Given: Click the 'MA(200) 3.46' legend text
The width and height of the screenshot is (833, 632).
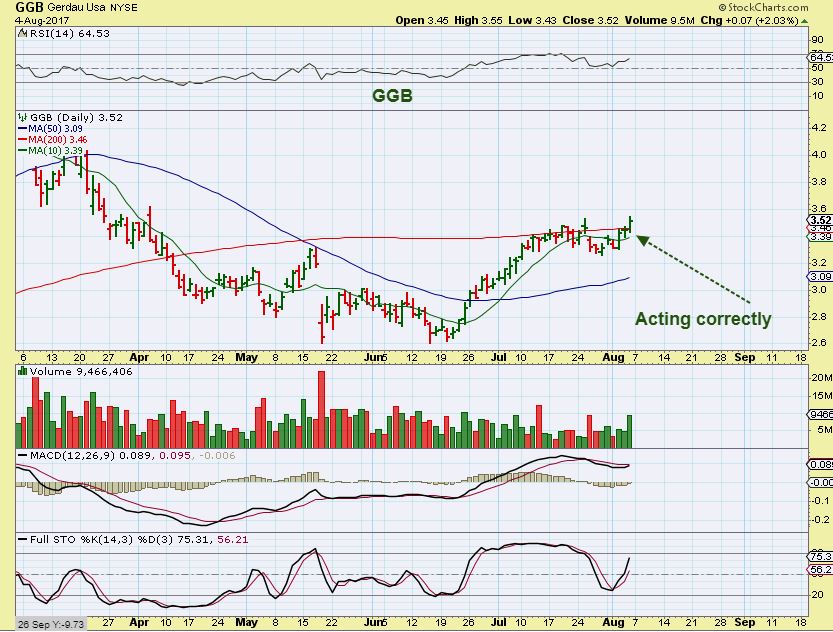Looking at the screenshot, I should click(58, 140).
